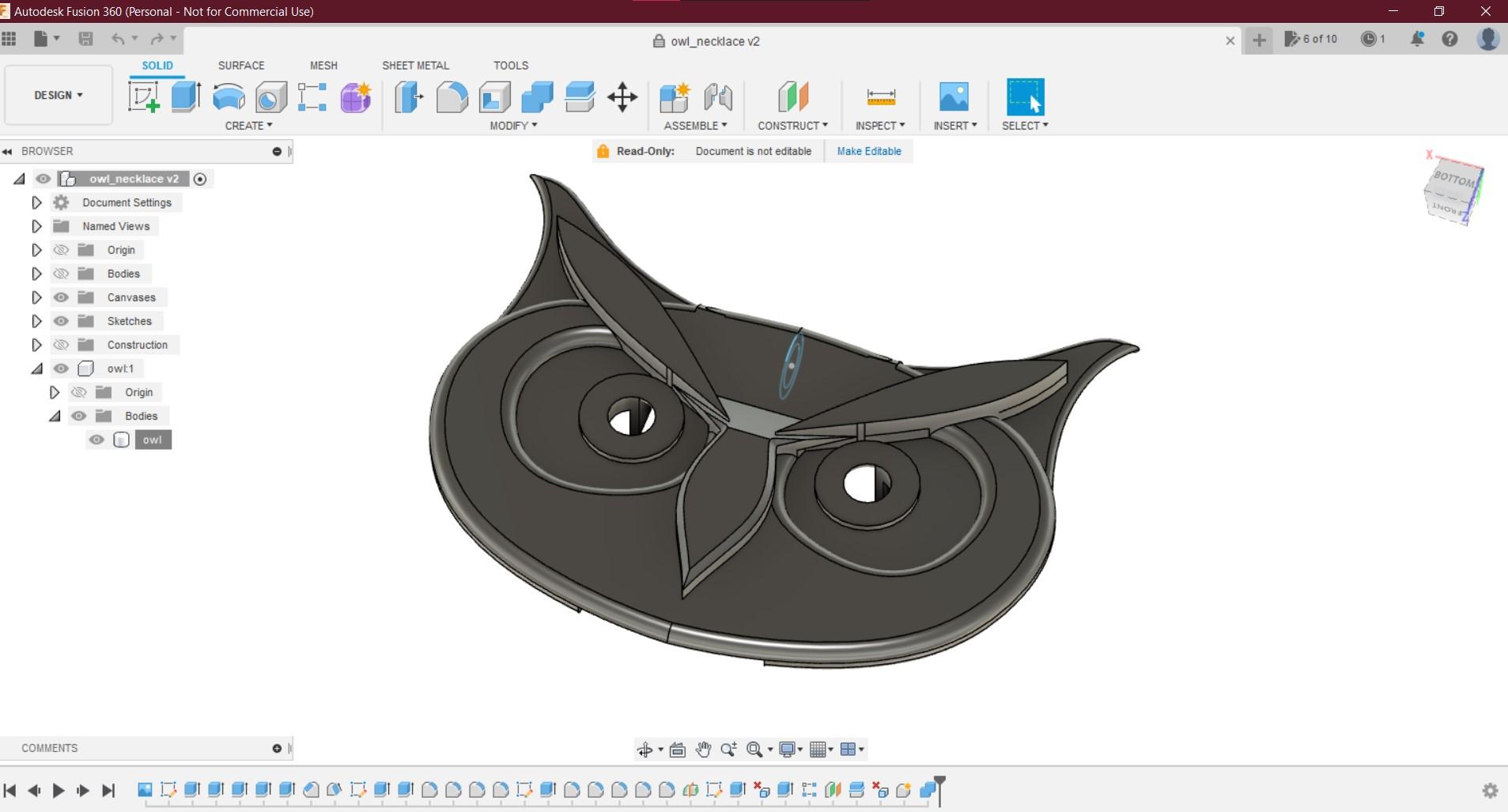The image size is (1508, 812).
Task: Open the Press Pull tool in Modify
Action: click(x=406, y=96)
